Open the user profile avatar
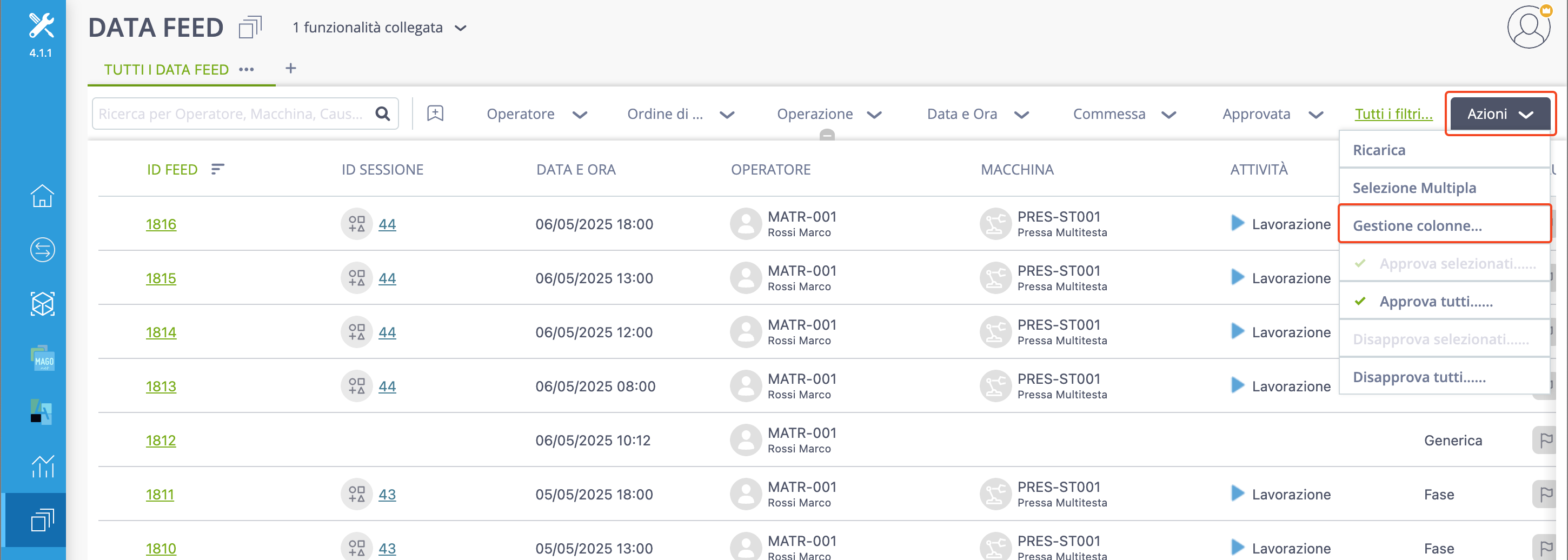1568x560 pixels. [1529, 28]
